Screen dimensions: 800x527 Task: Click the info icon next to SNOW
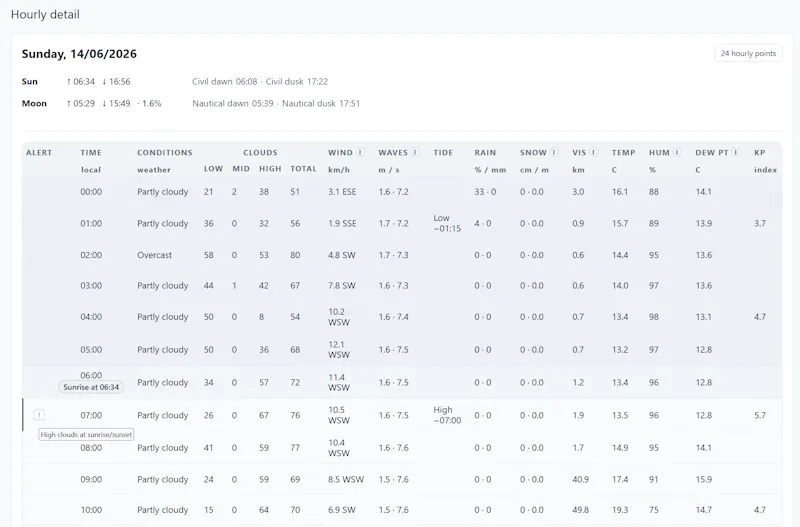(554, 153)
